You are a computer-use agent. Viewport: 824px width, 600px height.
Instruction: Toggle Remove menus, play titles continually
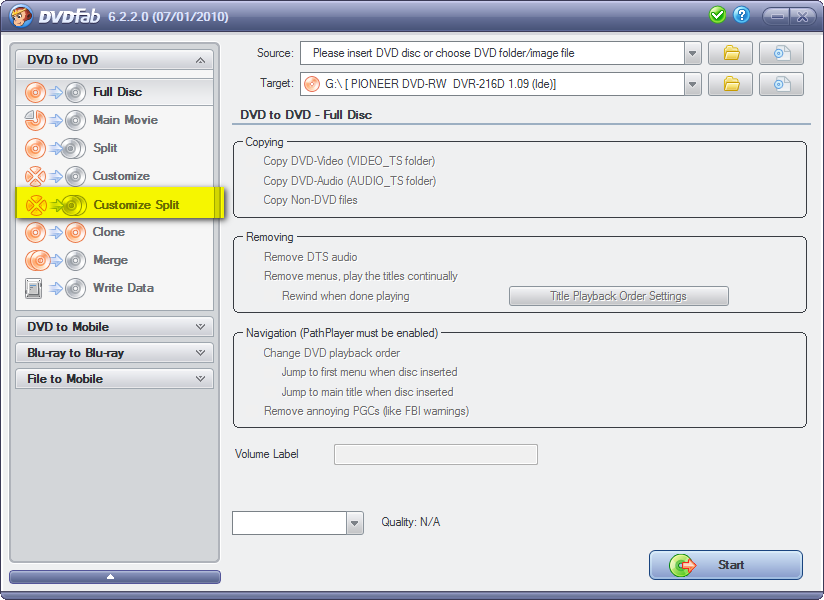click(360, 276)
